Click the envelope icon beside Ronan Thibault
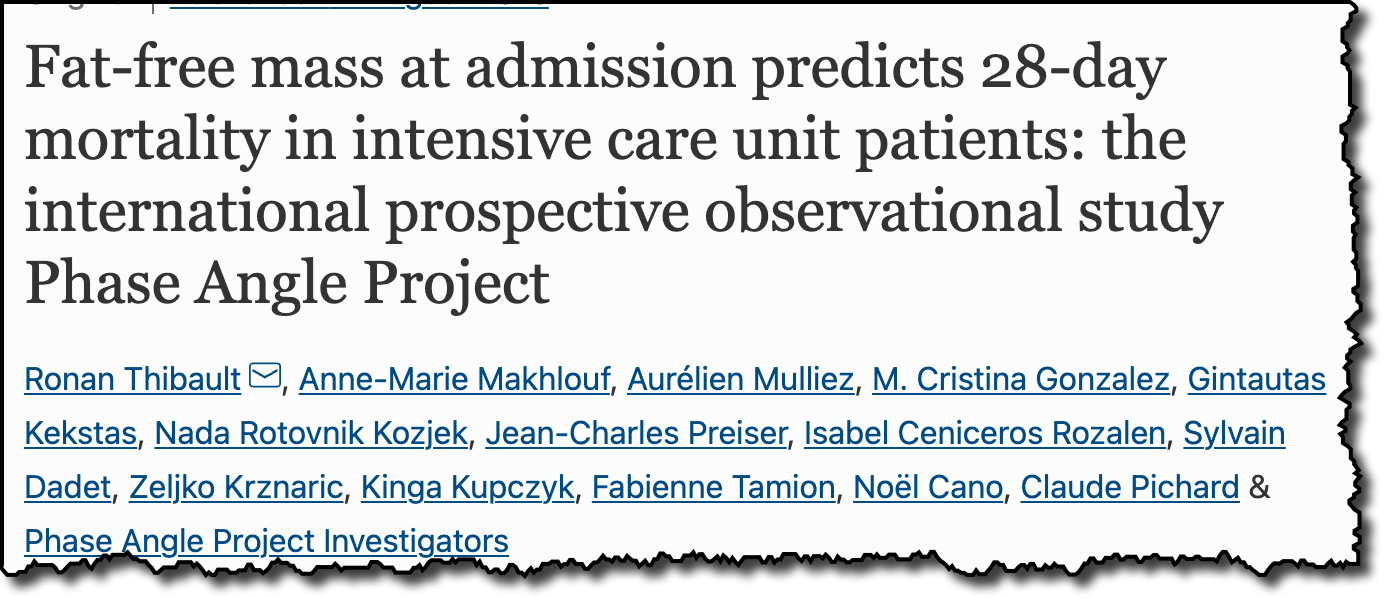 click(x=265, y=377)
